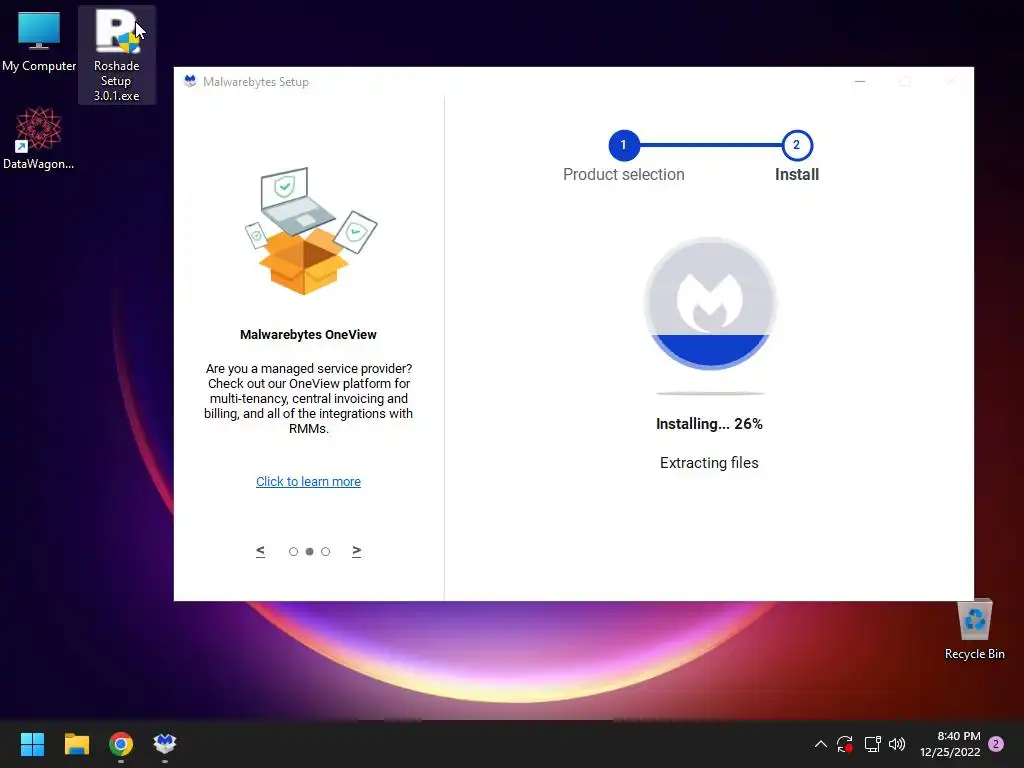Open the volume speaker tray icon
The width and height of the screenshot is (1024, 768).
(897, 744)
